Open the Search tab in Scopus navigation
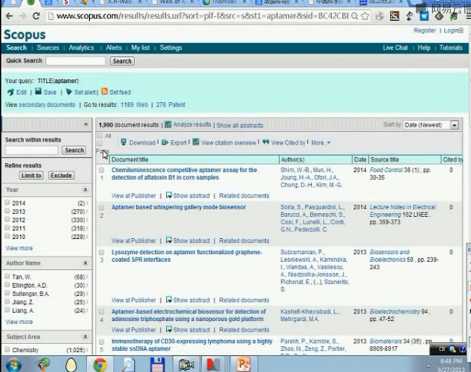The width and height of the screenshot is (471, 372). pyautogui.click(x=16, y=48)
